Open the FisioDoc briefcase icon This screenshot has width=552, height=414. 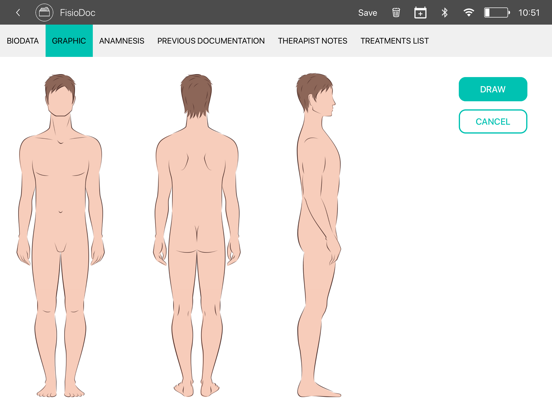pos(44,13)
